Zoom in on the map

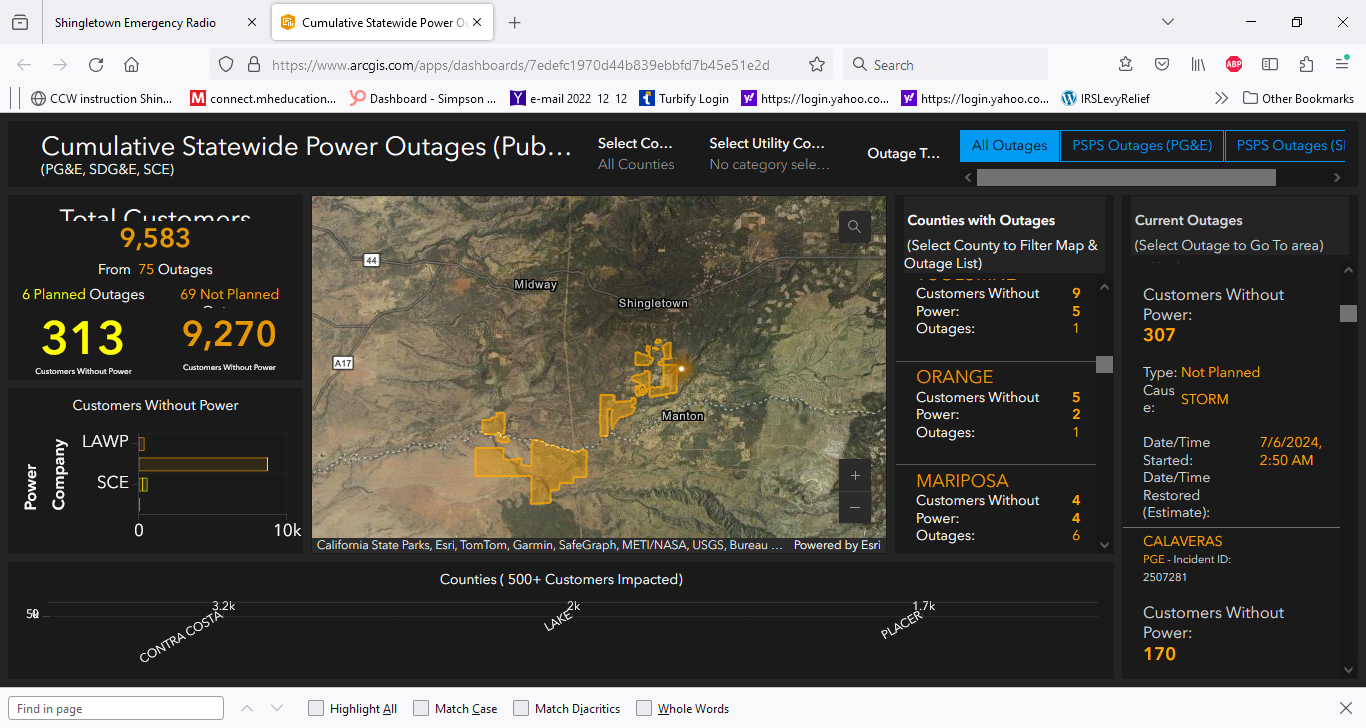(x=855, y=476)
